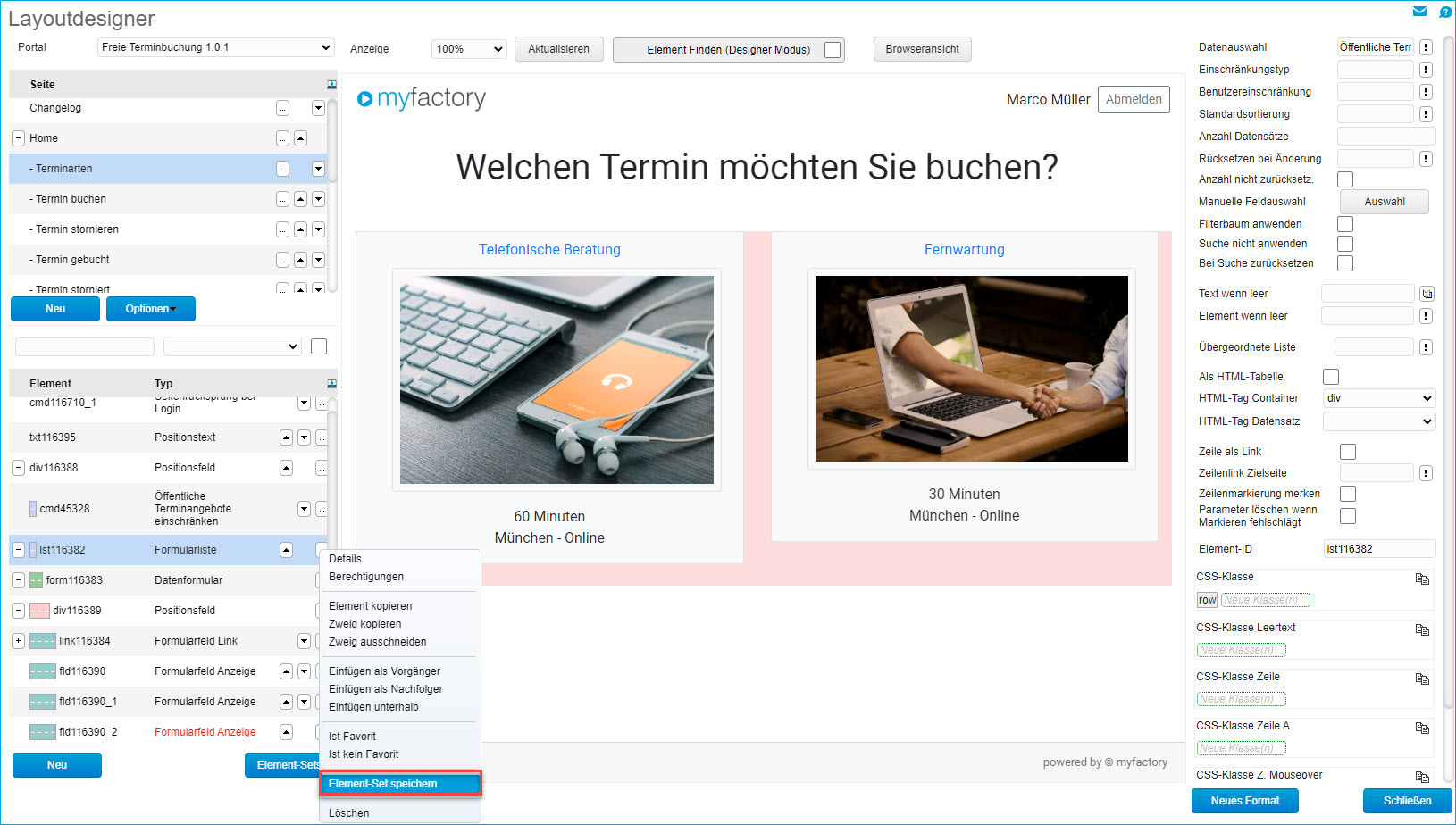This screenshot has width=1456, height=825.
Task: Open Optionen dropdown button
Action: coord(151,309)
